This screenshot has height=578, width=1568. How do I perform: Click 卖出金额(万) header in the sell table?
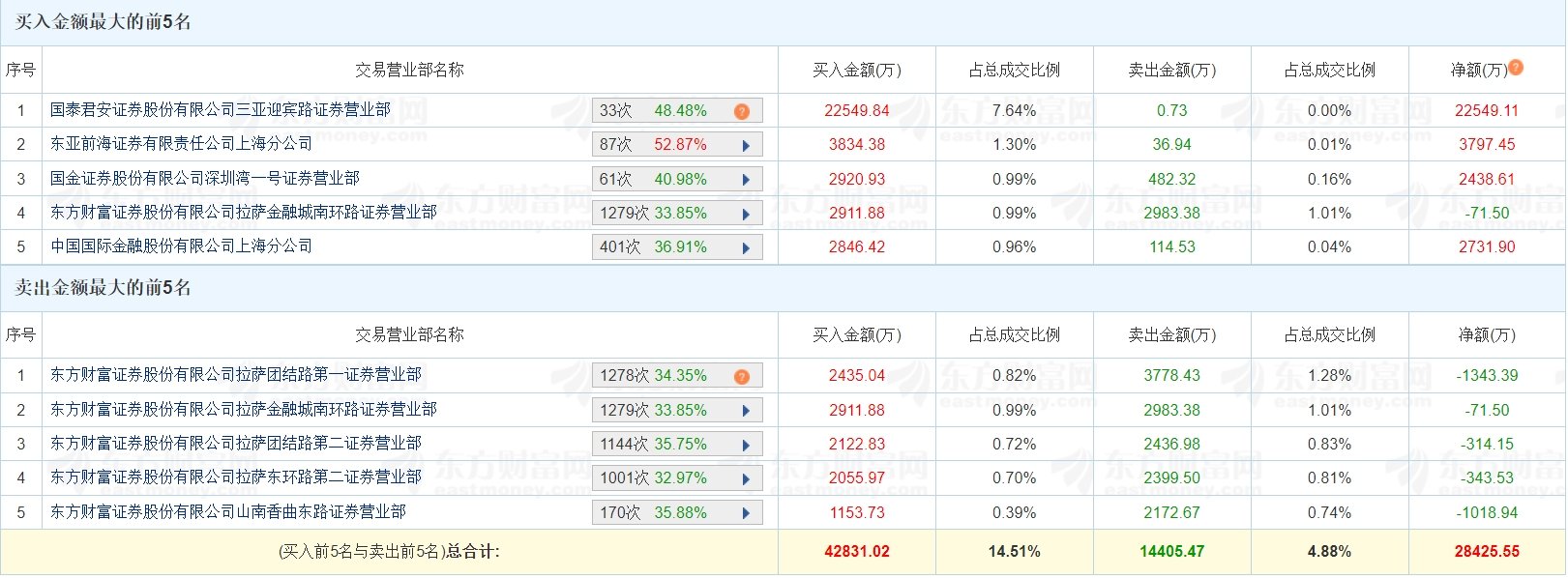click(1172, 334)
